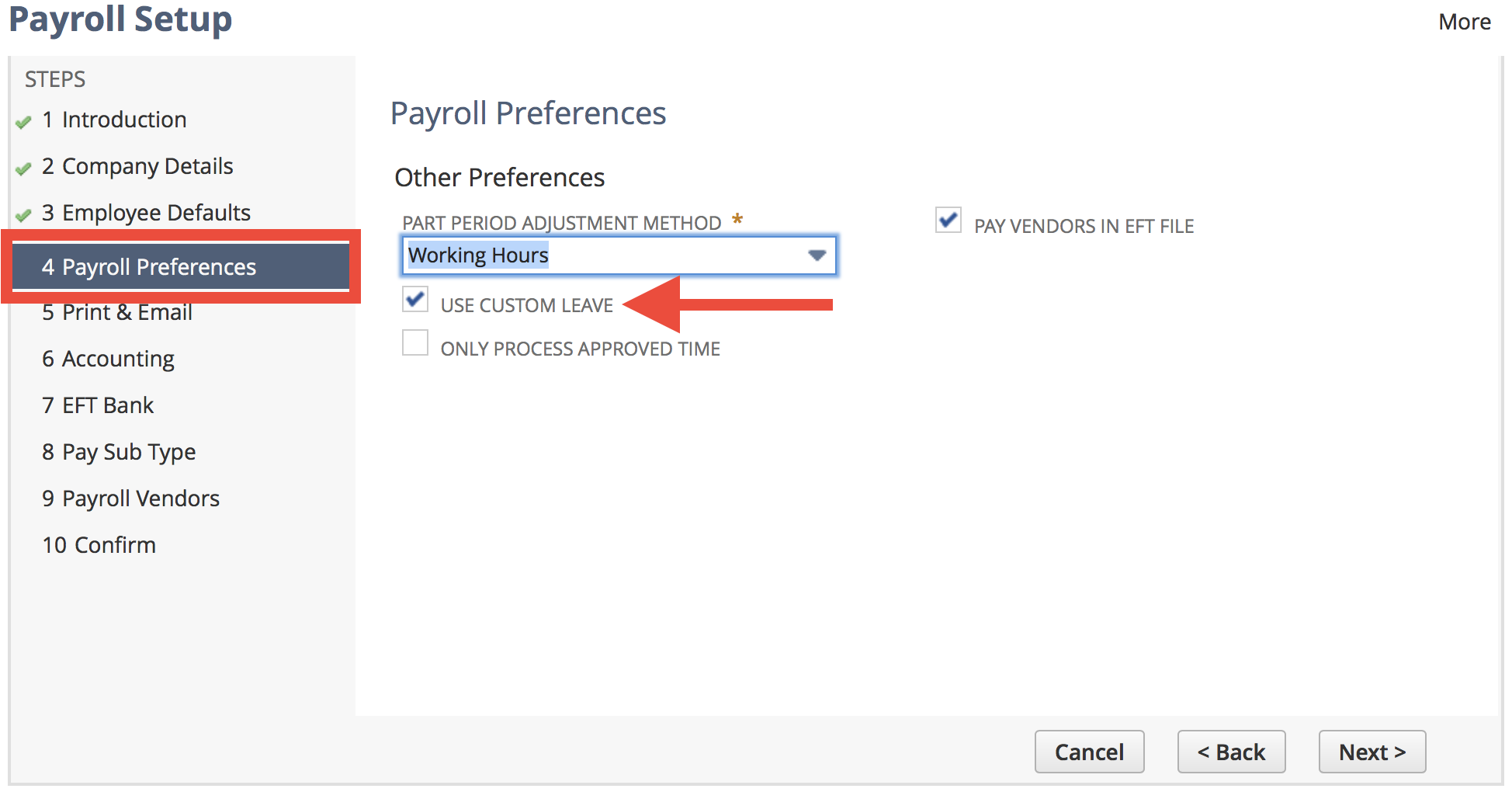
Task: Click the green checkmark beside Introduction step
Action: click(24, 121)
